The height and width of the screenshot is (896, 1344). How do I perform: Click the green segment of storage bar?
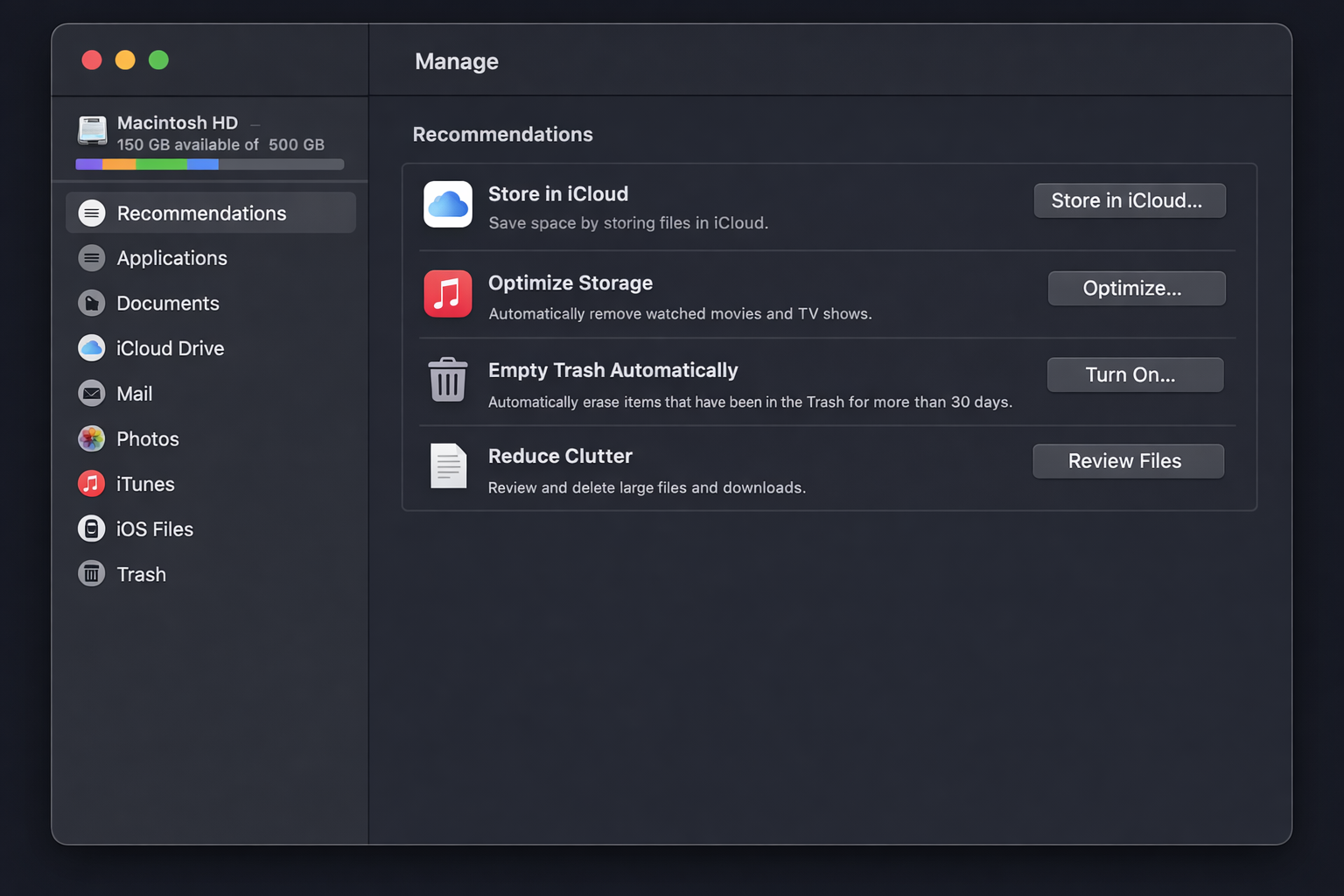161,164
